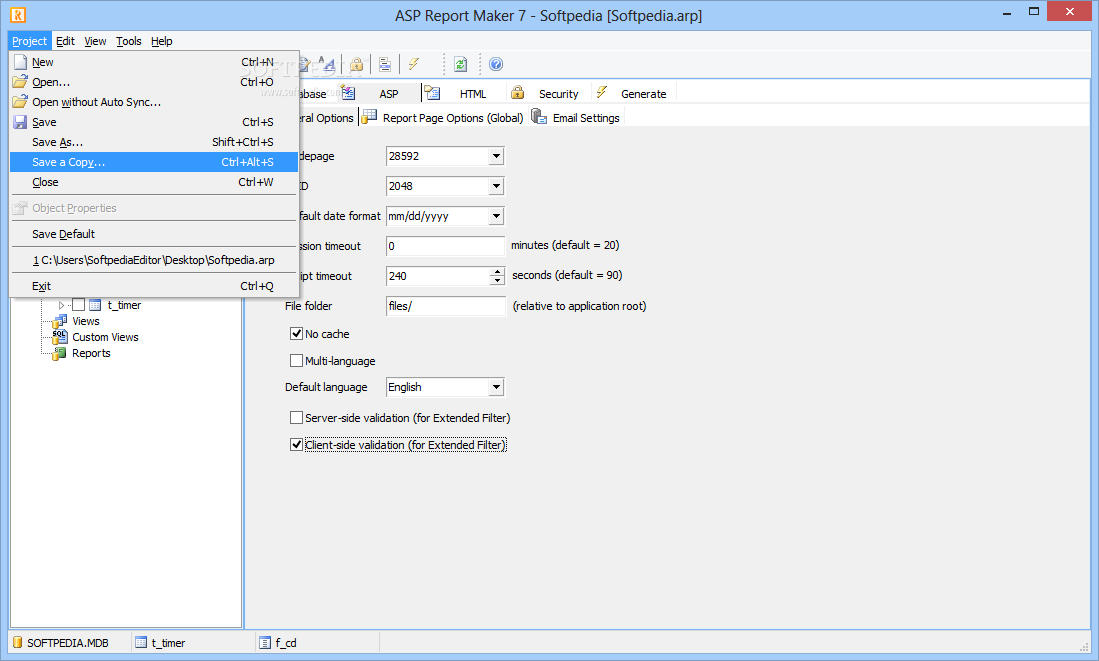Screen dimensions: 1099x661
Task: Click the Project menu in the menu bar
Action: pos(29,41)
